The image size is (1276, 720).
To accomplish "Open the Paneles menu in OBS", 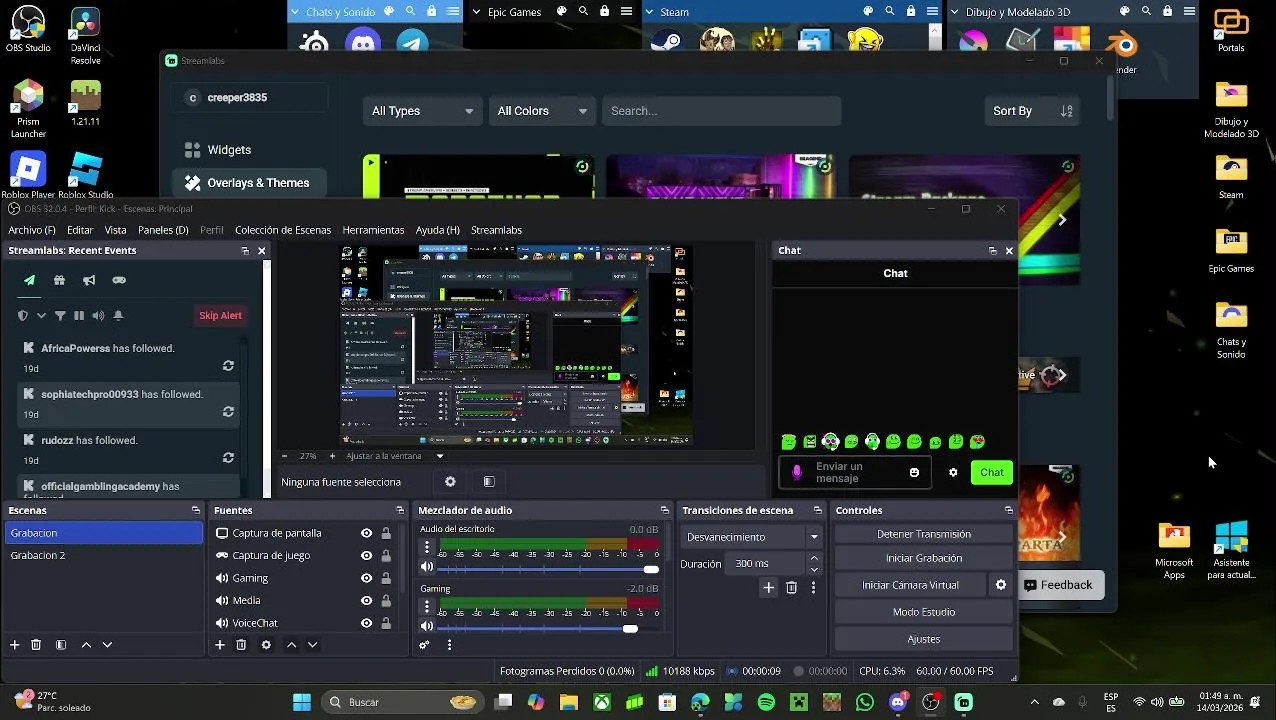I will tap(163, 230).
